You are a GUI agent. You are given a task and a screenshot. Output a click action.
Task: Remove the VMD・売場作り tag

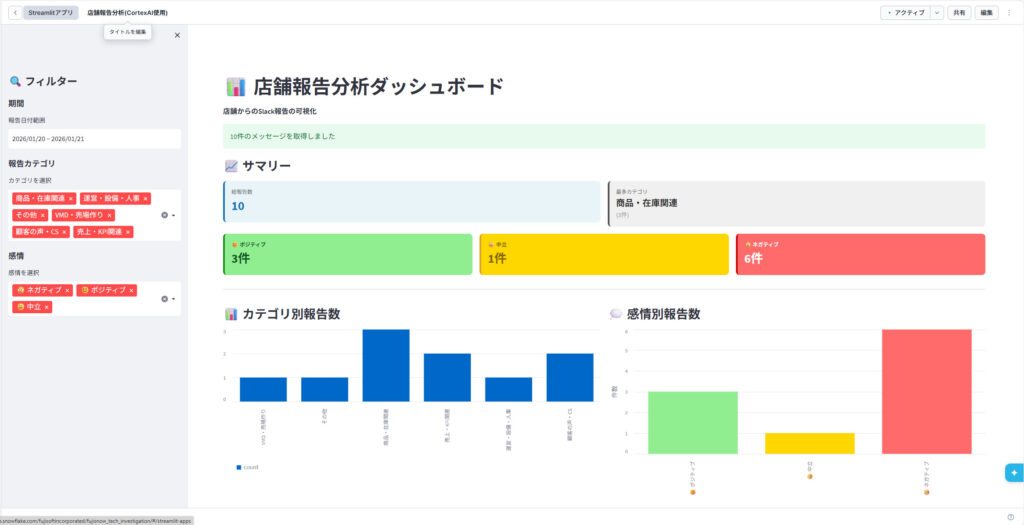pyautogui.click(x=110, y=215)
